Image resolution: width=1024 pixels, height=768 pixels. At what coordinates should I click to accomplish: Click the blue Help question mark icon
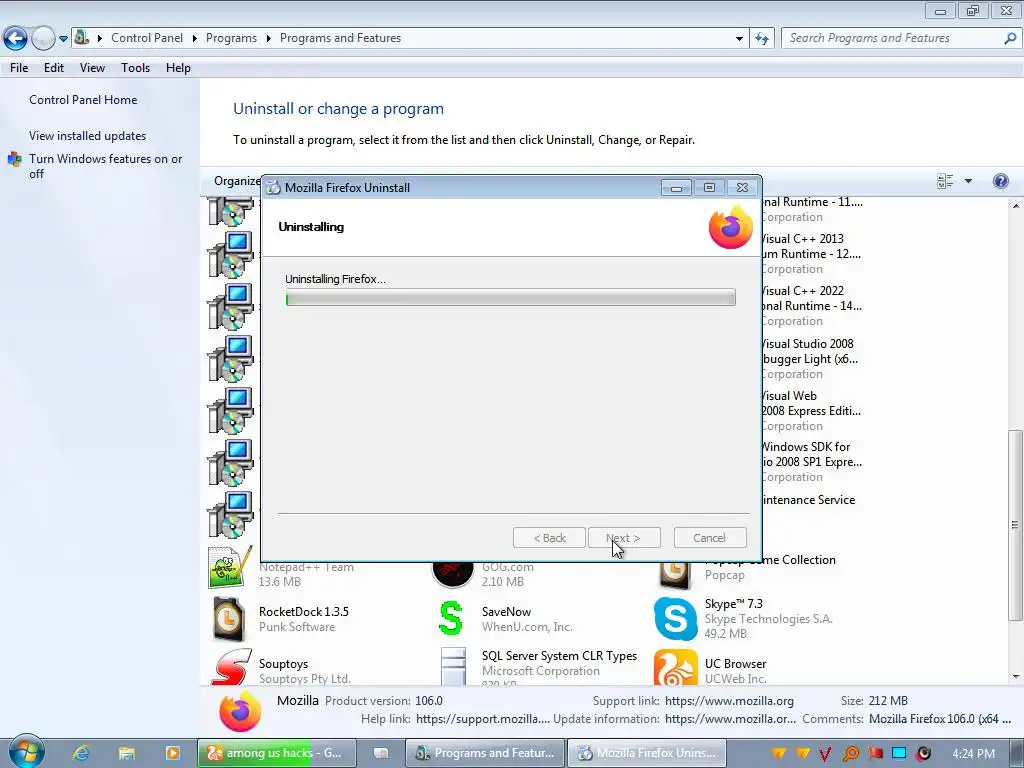[1000, 181]
